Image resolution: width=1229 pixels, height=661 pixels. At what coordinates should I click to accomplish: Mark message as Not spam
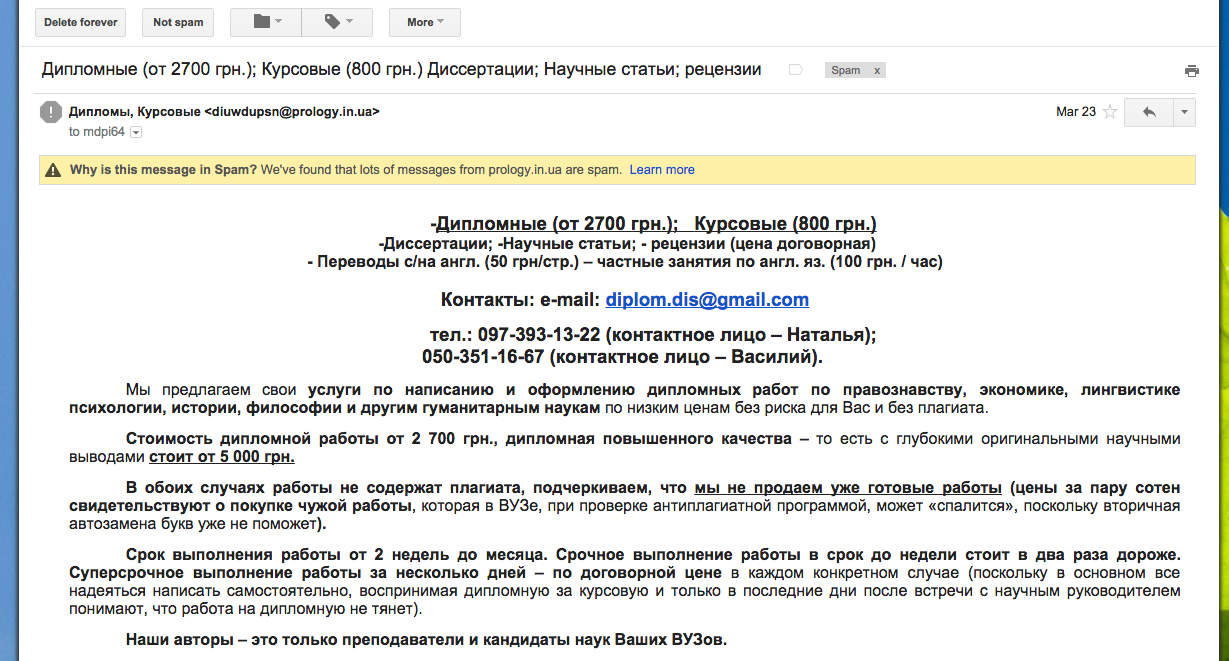coord(178,22)
